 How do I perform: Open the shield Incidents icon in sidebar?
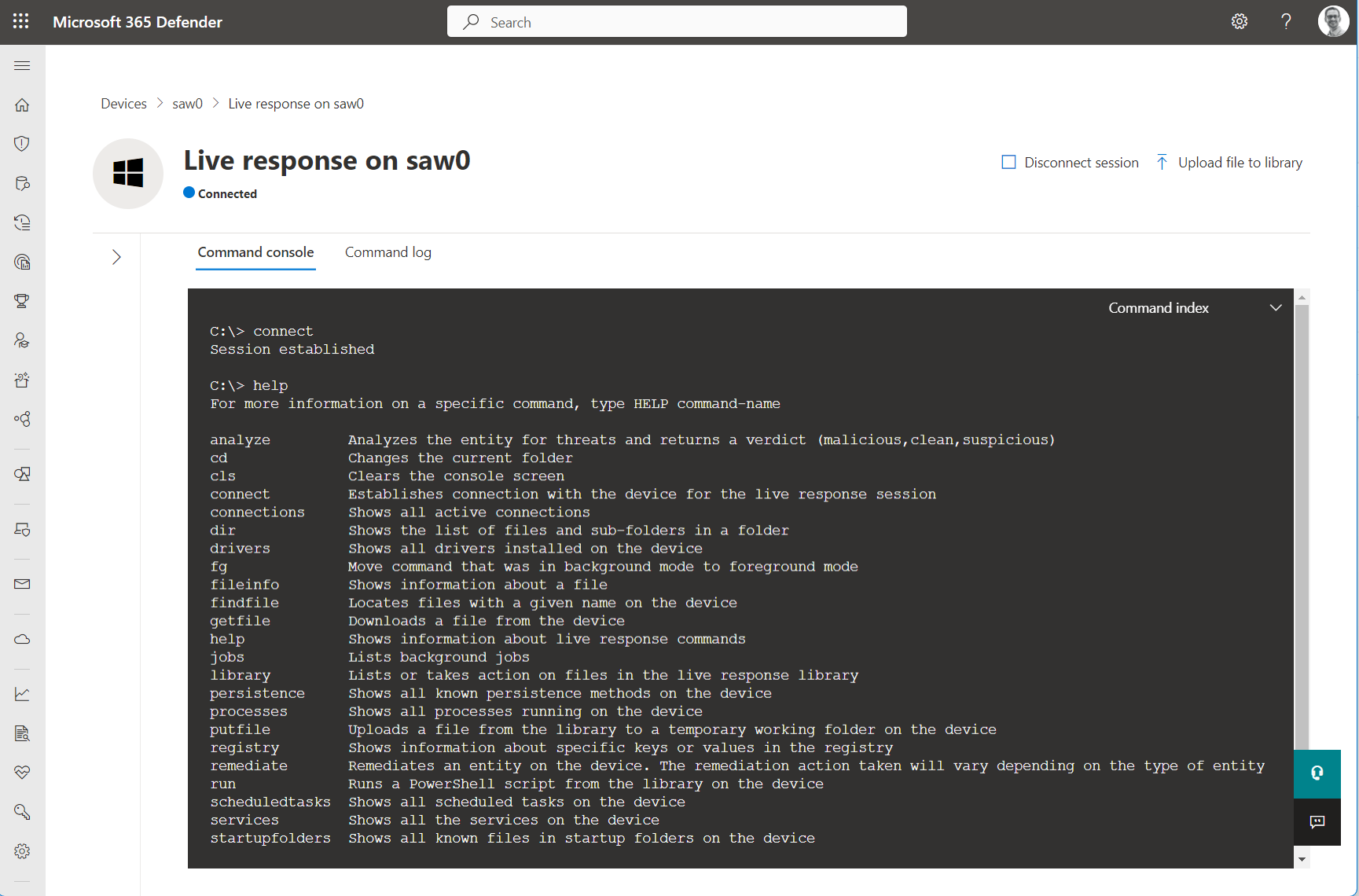22,144
